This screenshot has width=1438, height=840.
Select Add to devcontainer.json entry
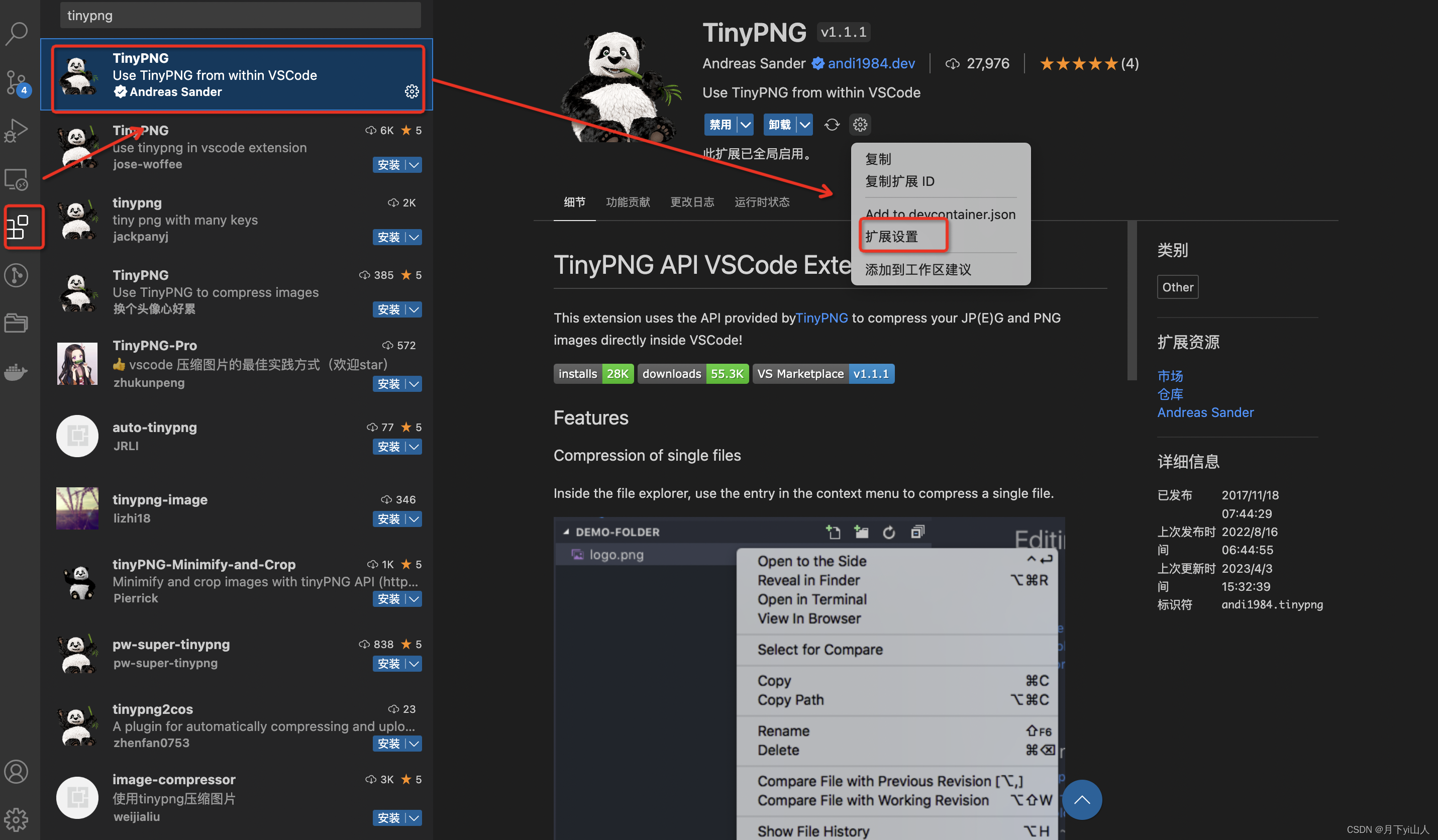click(x=941, y=215)
